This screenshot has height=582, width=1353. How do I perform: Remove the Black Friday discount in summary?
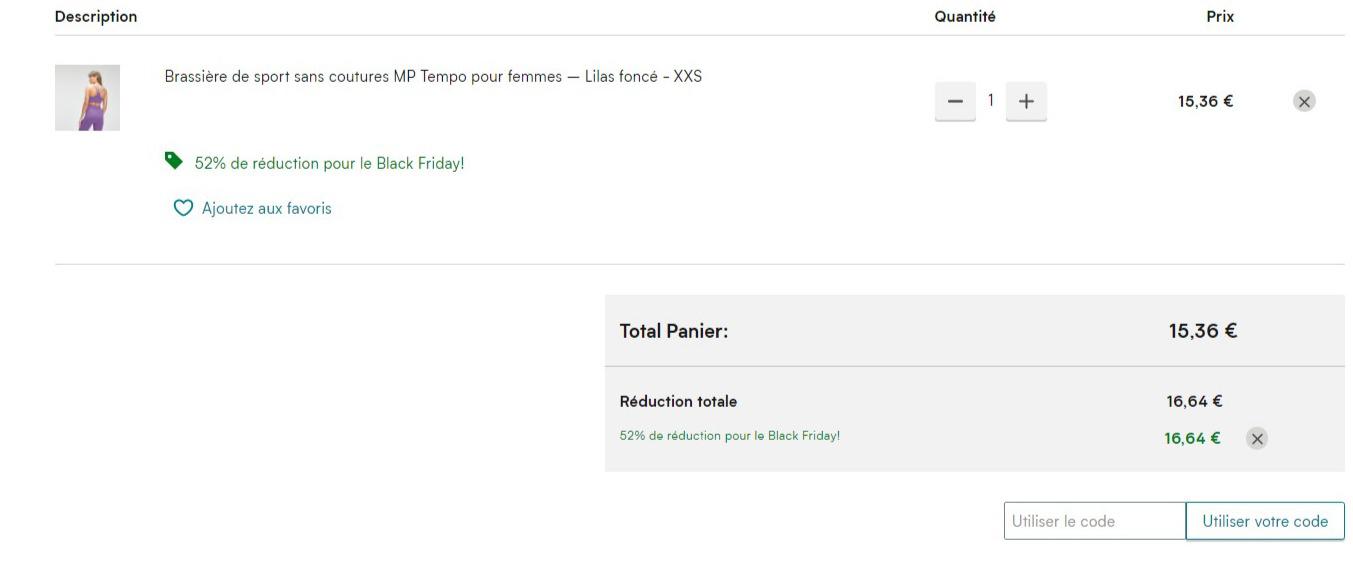(x=1258, y=438)
